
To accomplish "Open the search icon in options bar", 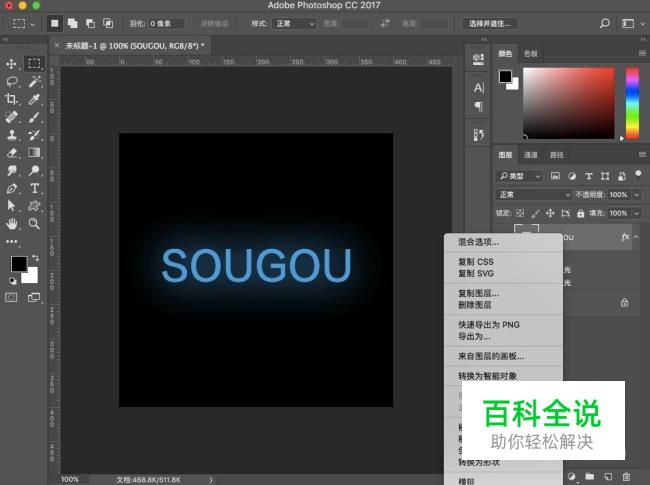I will tap(605, 23).
